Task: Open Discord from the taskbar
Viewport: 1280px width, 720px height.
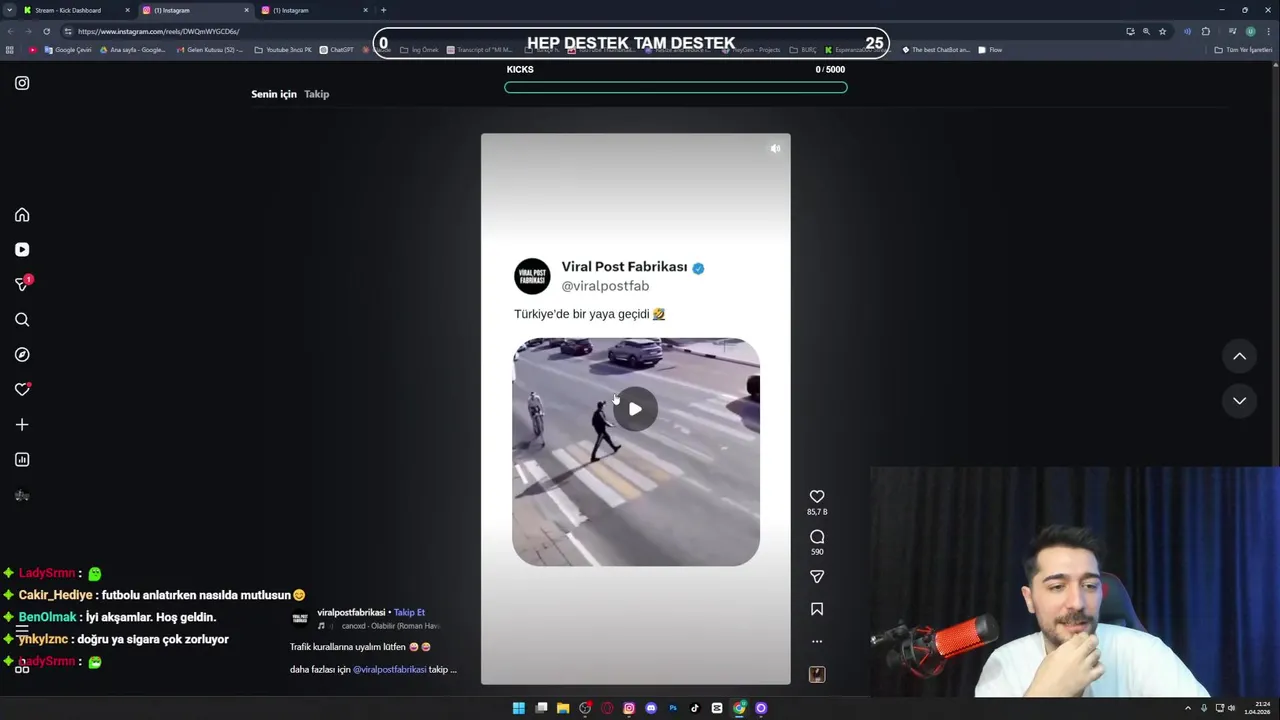Action: coord(651,708)
